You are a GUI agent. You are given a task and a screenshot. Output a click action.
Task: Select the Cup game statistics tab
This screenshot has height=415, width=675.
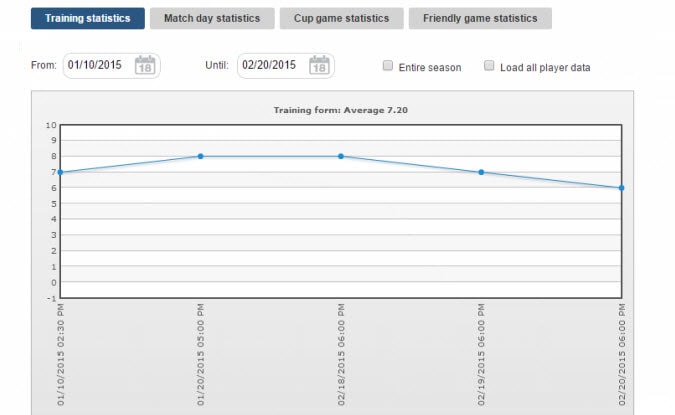342,18
